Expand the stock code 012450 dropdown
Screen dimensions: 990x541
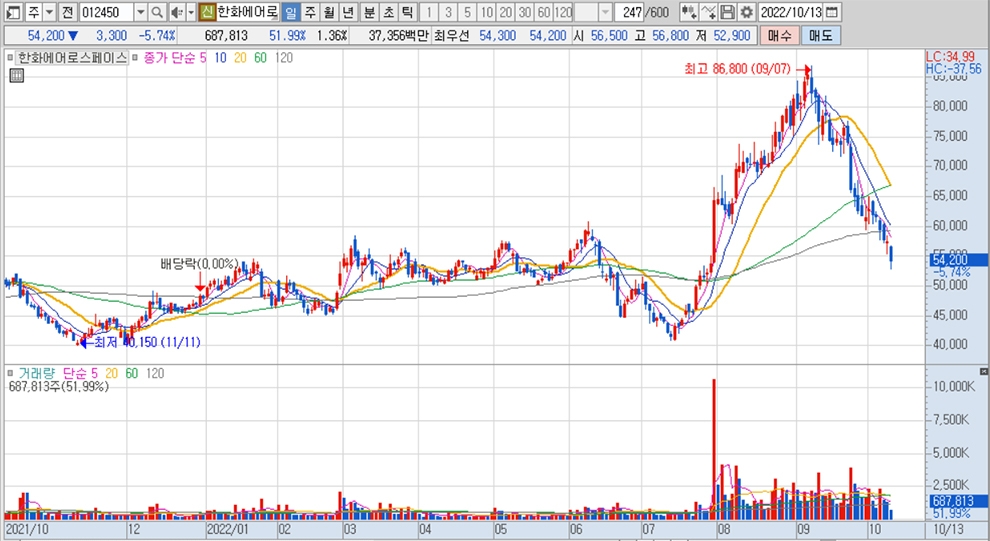coord(139,12)
